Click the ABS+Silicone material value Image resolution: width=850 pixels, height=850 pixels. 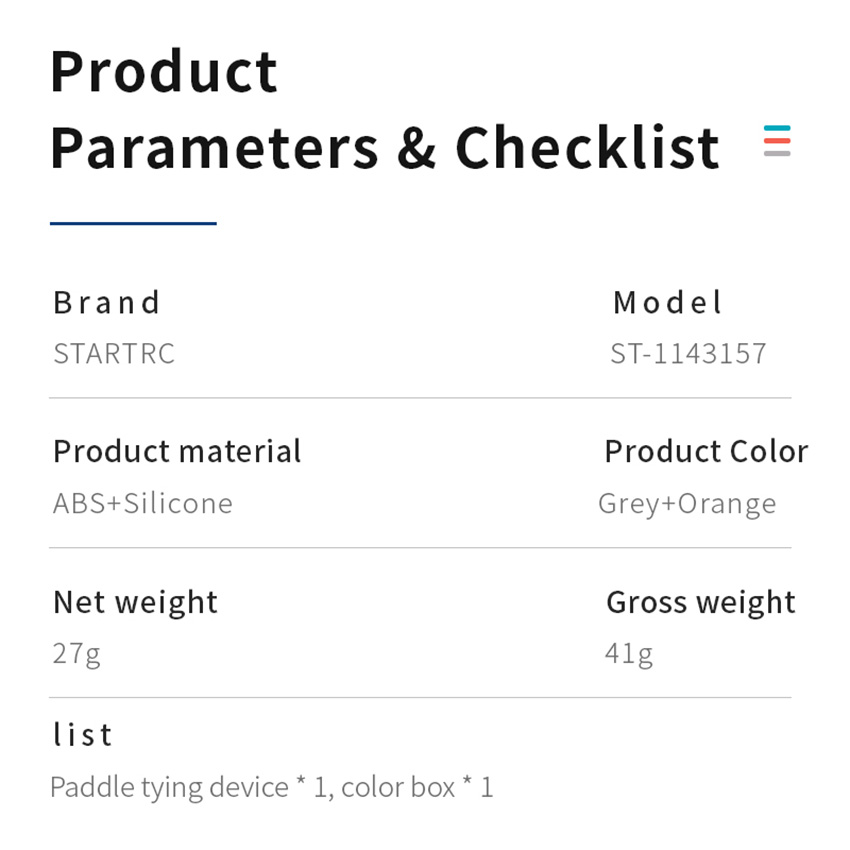[143, 503]
